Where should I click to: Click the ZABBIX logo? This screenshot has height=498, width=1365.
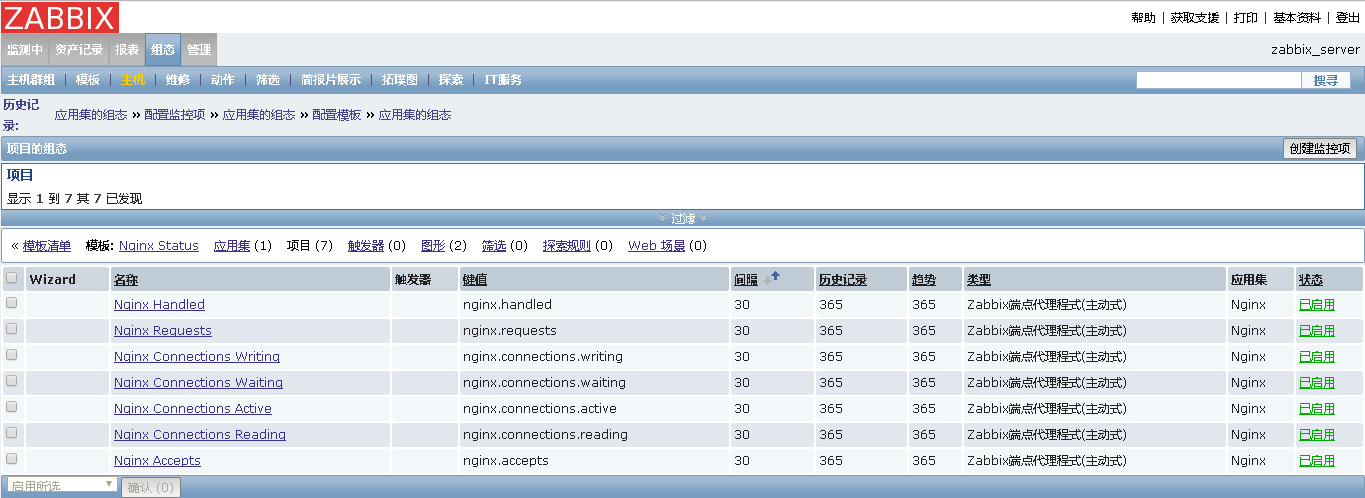point(60,17)
